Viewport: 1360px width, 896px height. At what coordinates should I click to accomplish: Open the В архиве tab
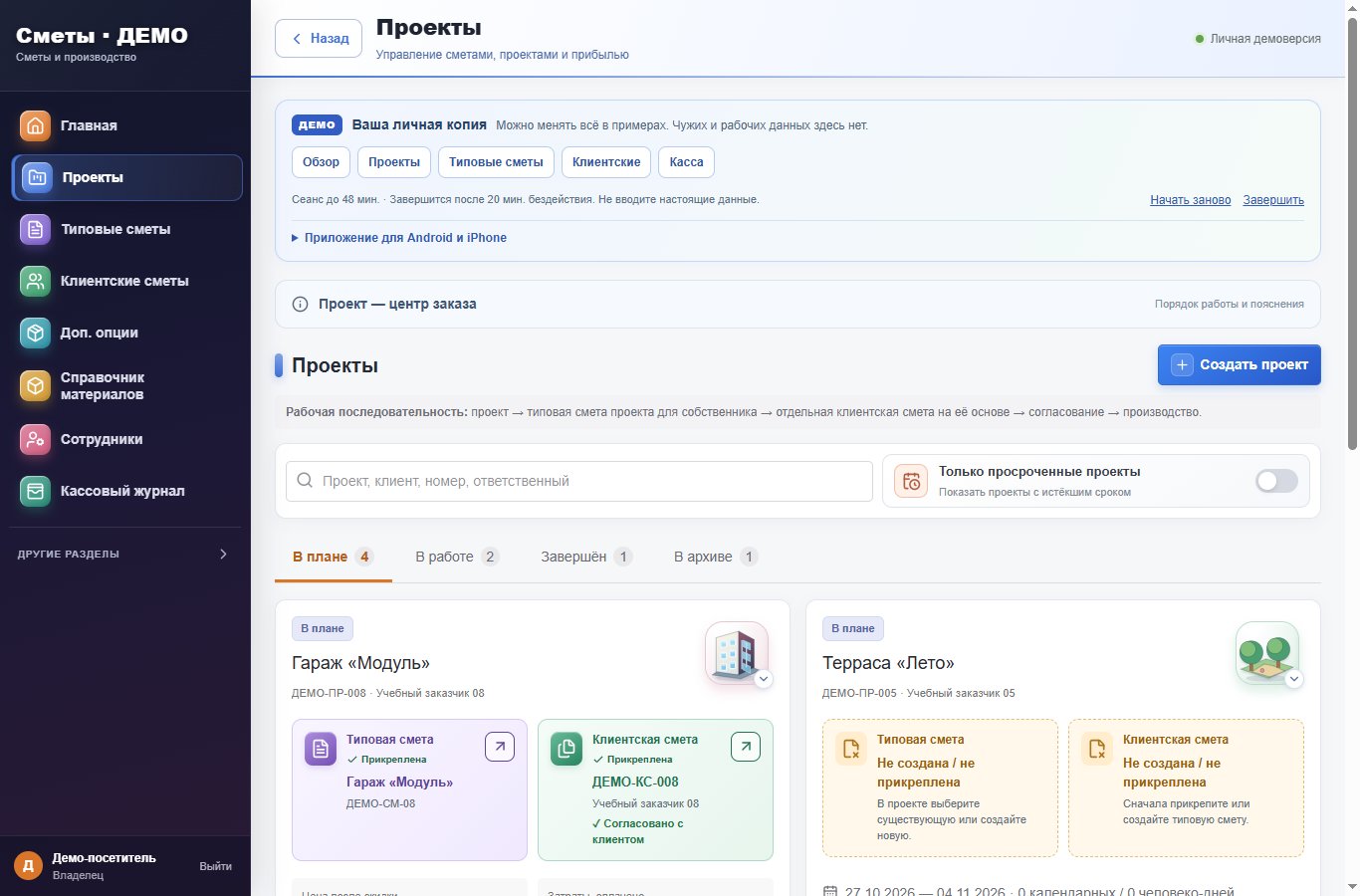(x=716, y=557)
